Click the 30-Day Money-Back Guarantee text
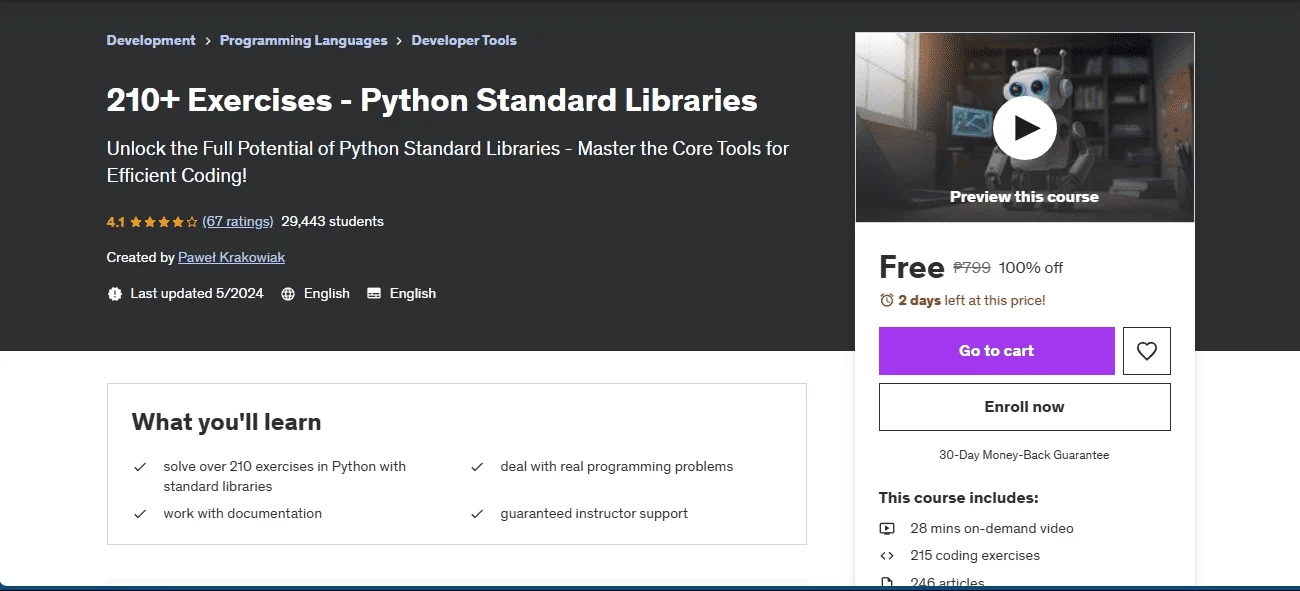This screenshot has height=591, width=1300. [x=1024, y=455]
